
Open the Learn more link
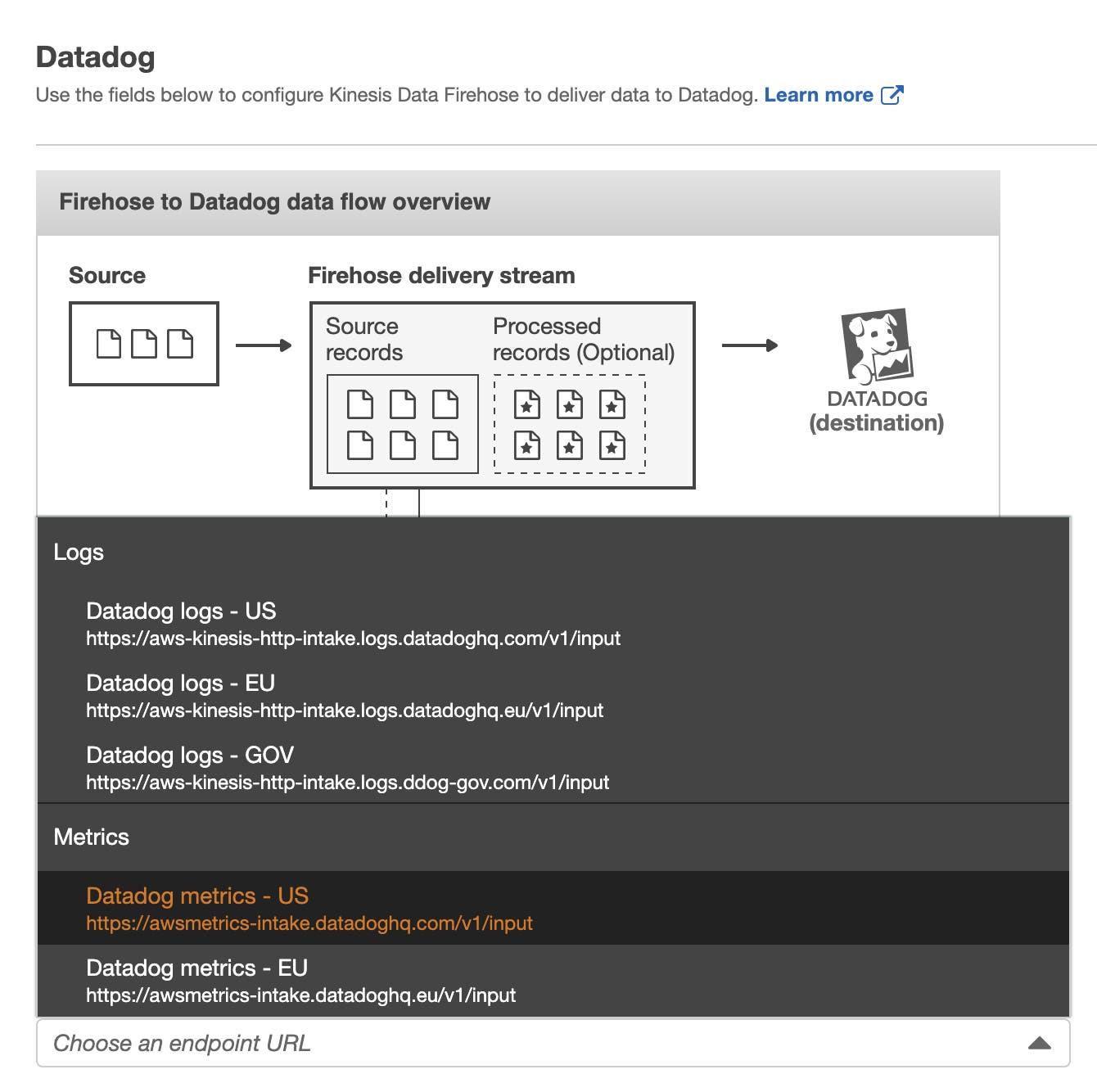point(818,94)
